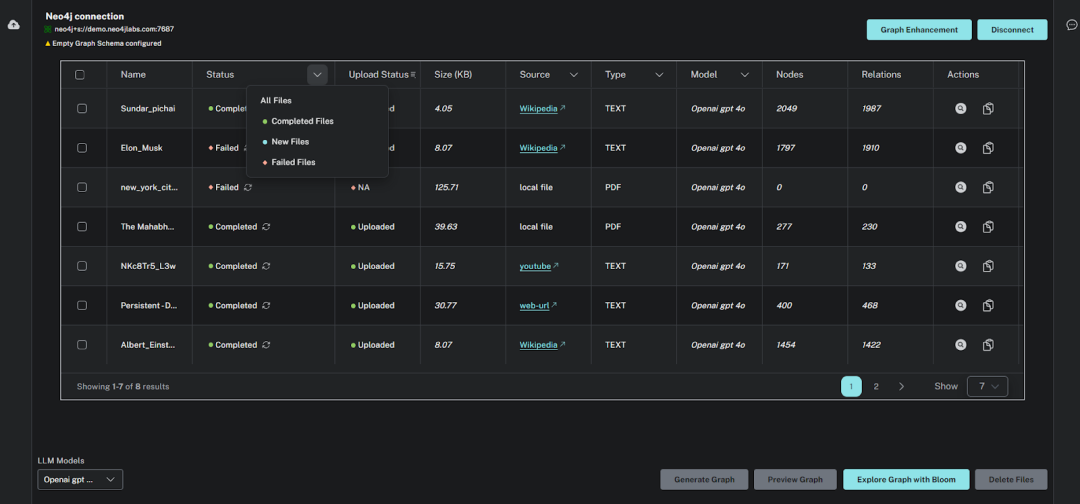Image resolution: width=1080 pixels, height=504 pixels.
Task: Open the cloud upload sidebar icon
Action: pyautogui.click(x=14, y=24)
